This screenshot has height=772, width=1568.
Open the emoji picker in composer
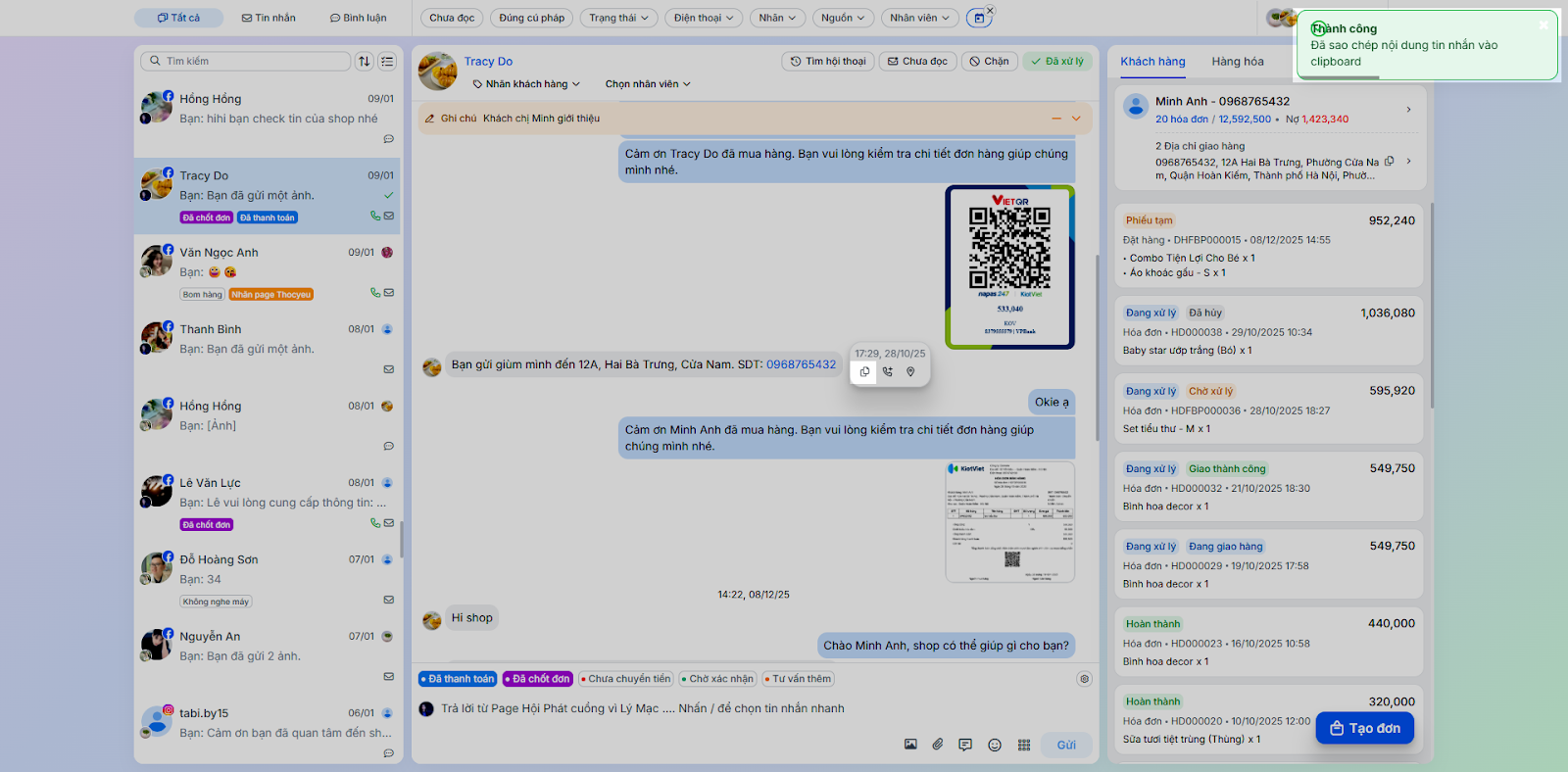(x=995, y=745)
